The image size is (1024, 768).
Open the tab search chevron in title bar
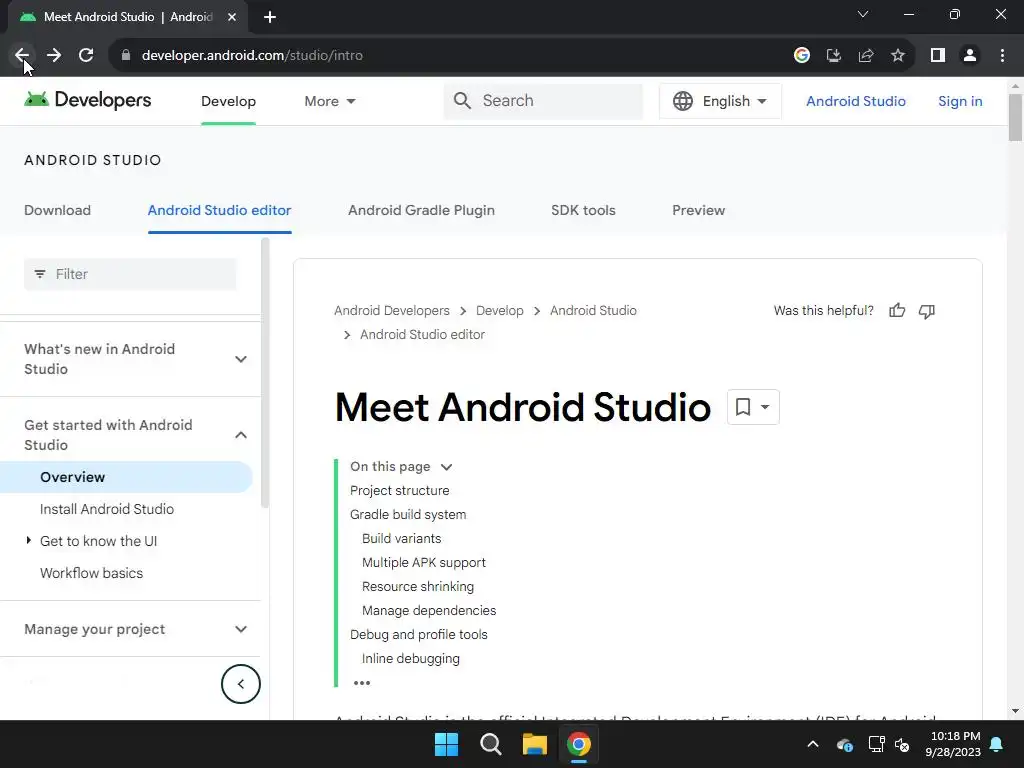pyautogui.click(x=863, y=14)
